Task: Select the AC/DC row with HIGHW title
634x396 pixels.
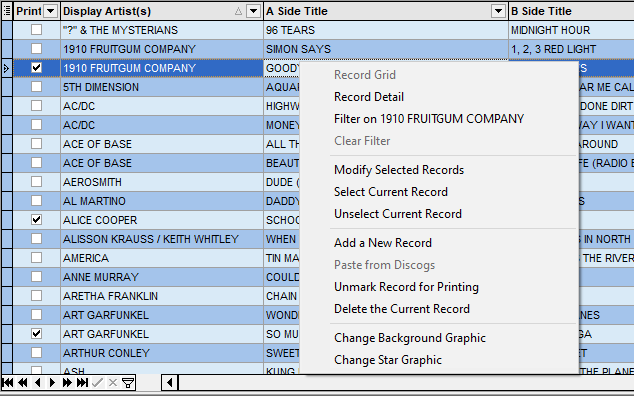Action: [x=162, y=106]
